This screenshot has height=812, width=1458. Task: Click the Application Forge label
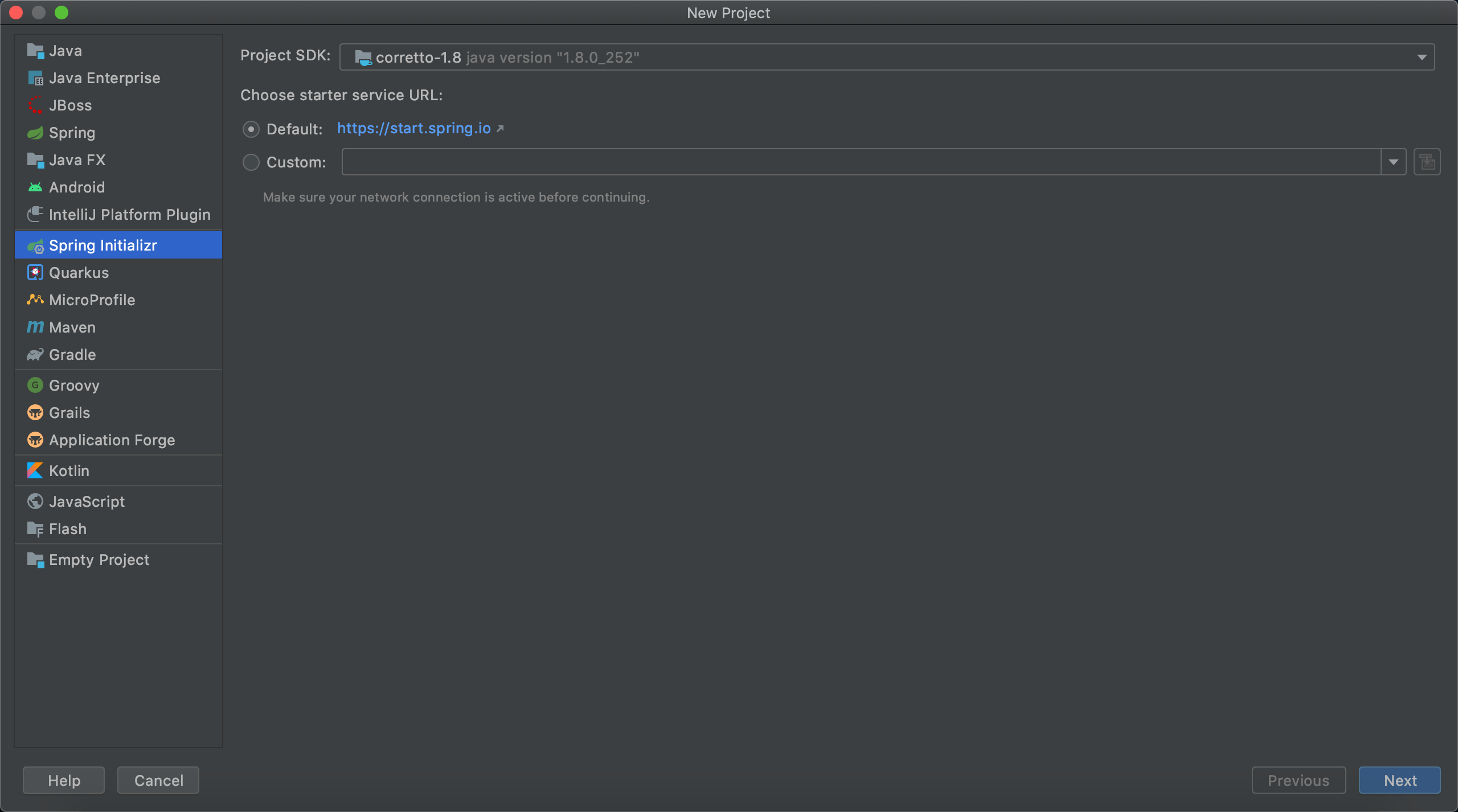tap(112, 440)
